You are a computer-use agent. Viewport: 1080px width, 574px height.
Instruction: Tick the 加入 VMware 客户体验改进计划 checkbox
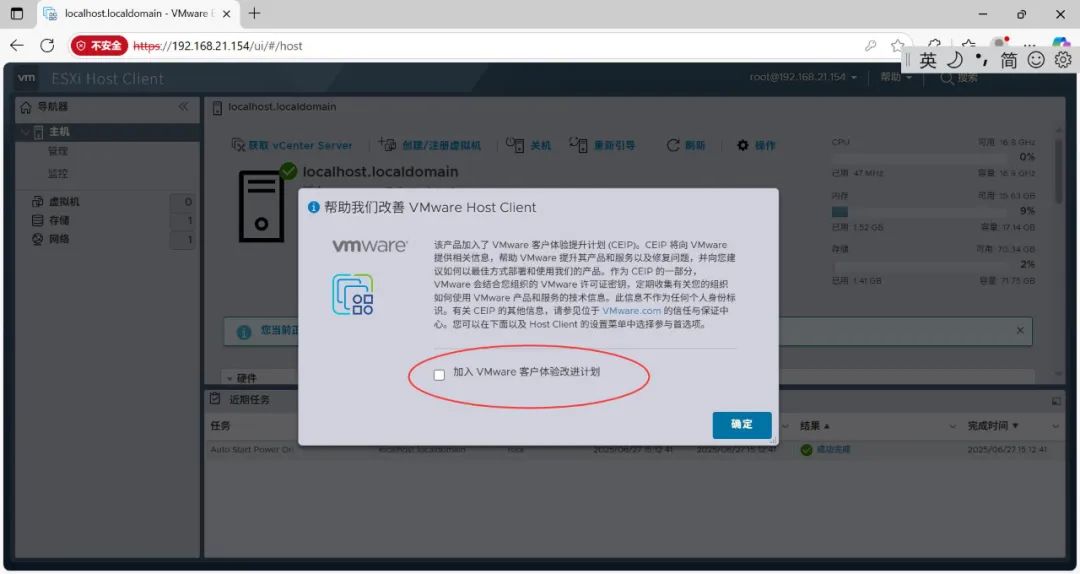(439, 375)
